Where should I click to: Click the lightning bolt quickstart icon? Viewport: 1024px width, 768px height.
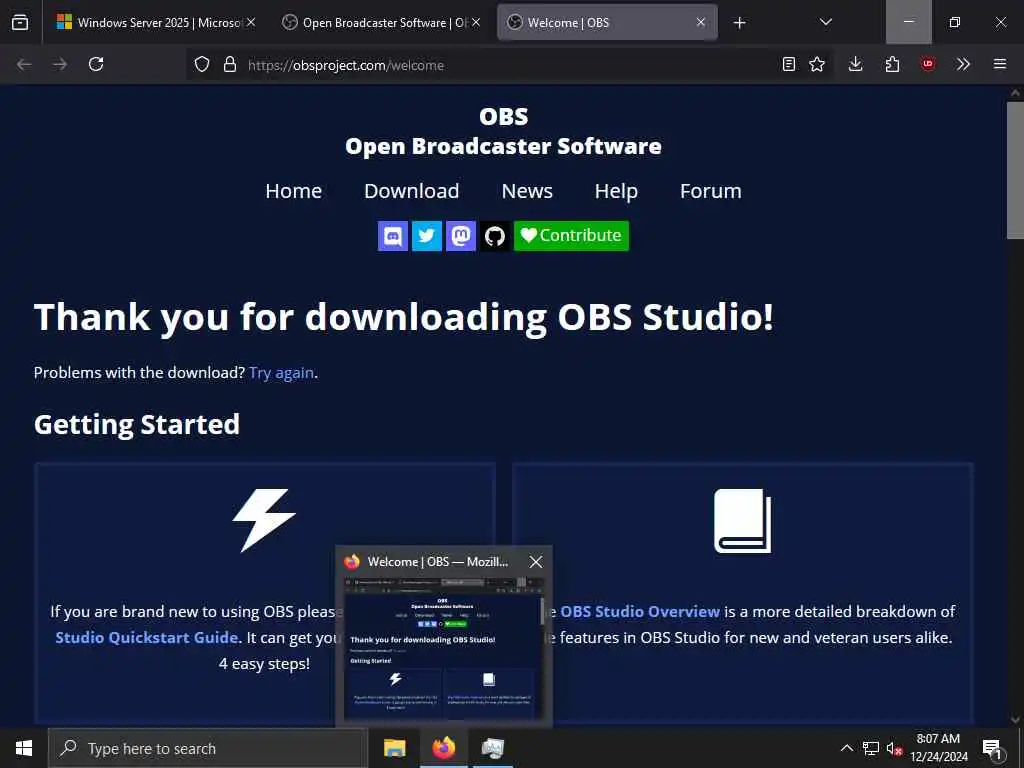pos(264,520)
